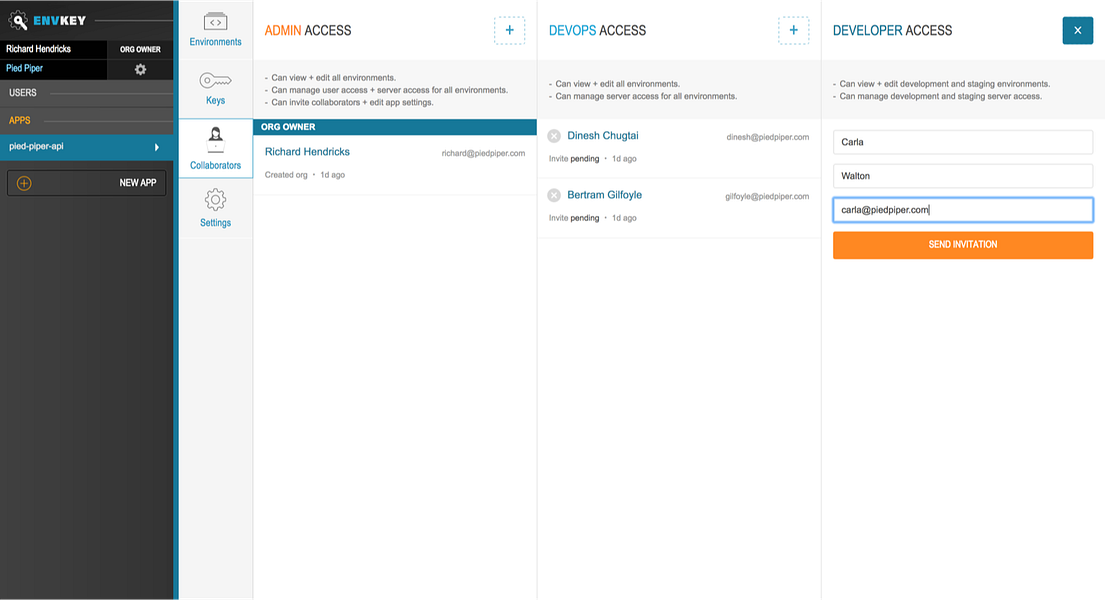Click the EnvKey logo

(x=47, y=20)
